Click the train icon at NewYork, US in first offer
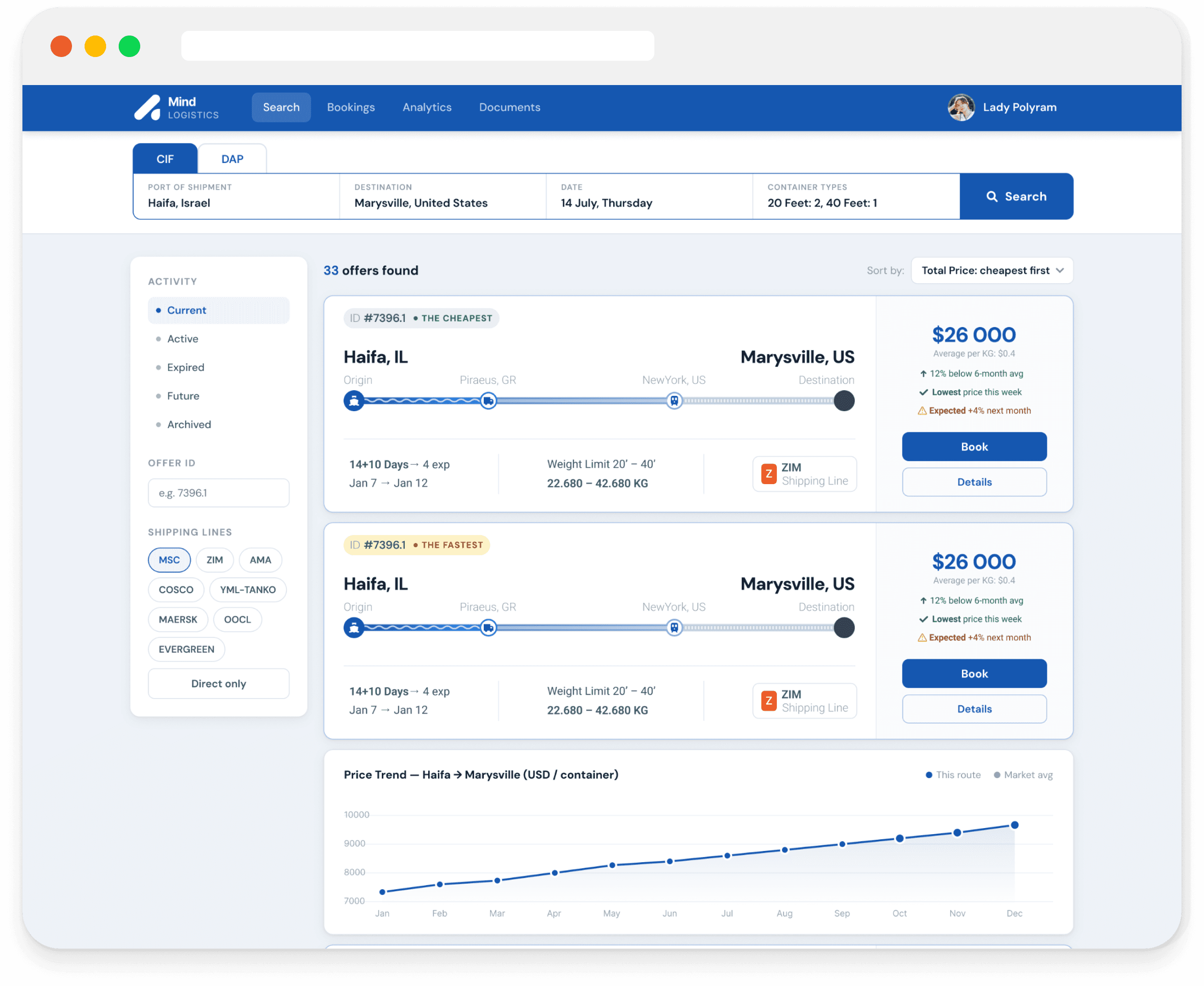The image size is (1204, 986). pos(674,401)
